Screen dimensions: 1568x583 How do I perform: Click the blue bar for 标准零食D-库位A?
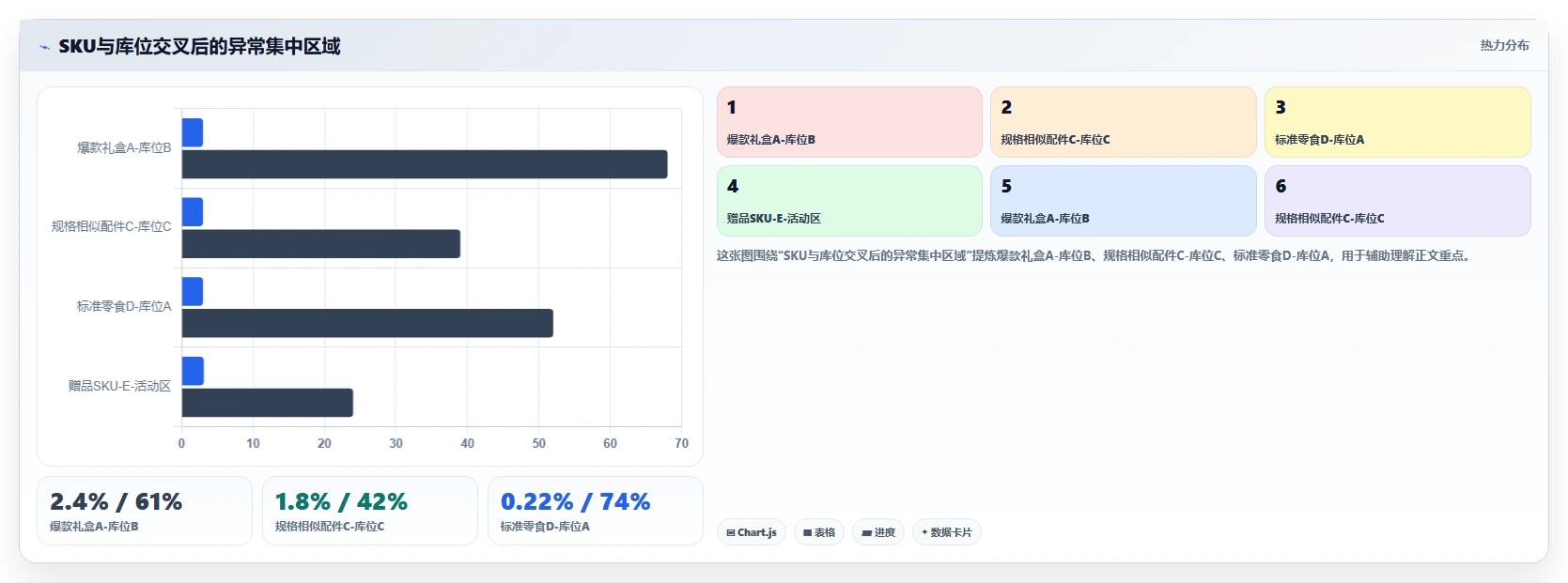coord(193,291)
